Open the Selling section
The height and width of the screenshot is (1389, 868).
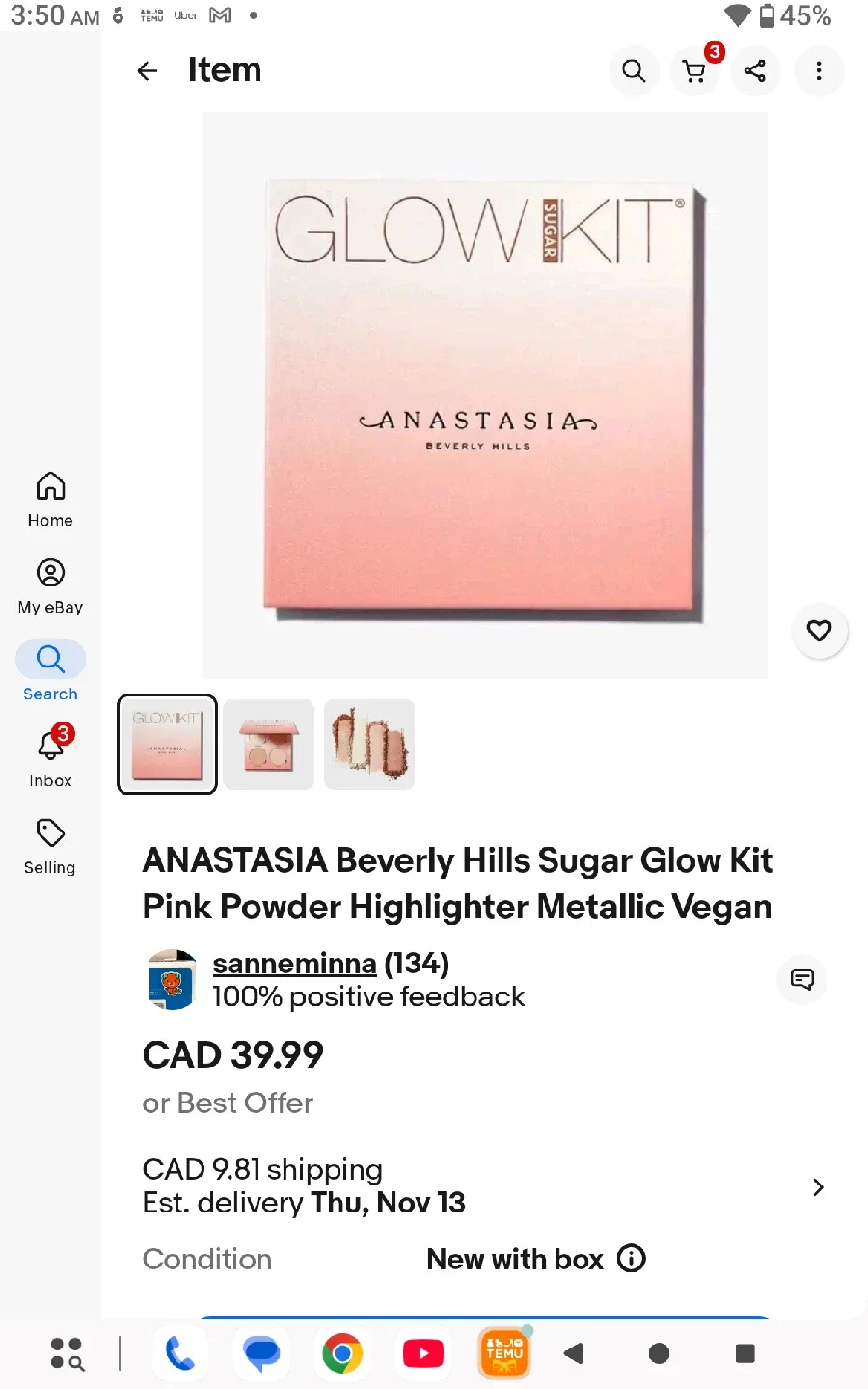[50, 845]
